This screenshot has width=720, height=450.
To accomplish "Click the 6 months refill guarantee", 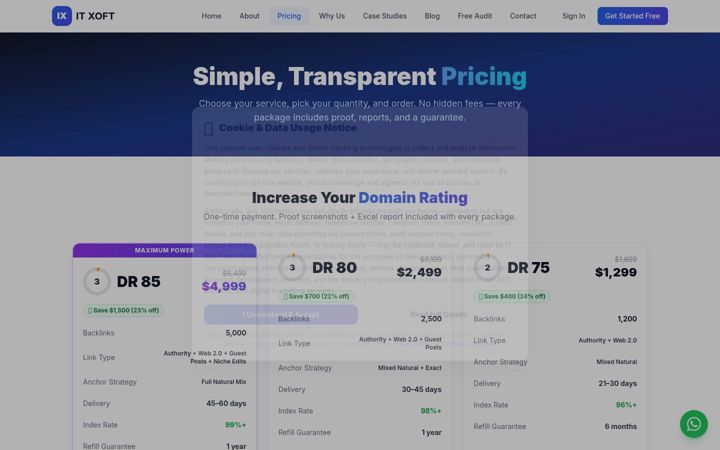I will click(621, 427).
